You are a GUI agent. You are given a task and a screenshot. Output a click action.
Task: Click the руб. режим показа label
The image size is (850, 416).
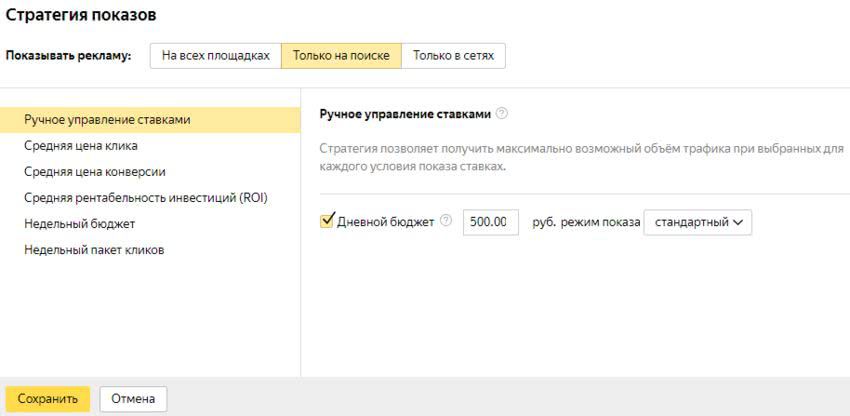coord(585,222)
